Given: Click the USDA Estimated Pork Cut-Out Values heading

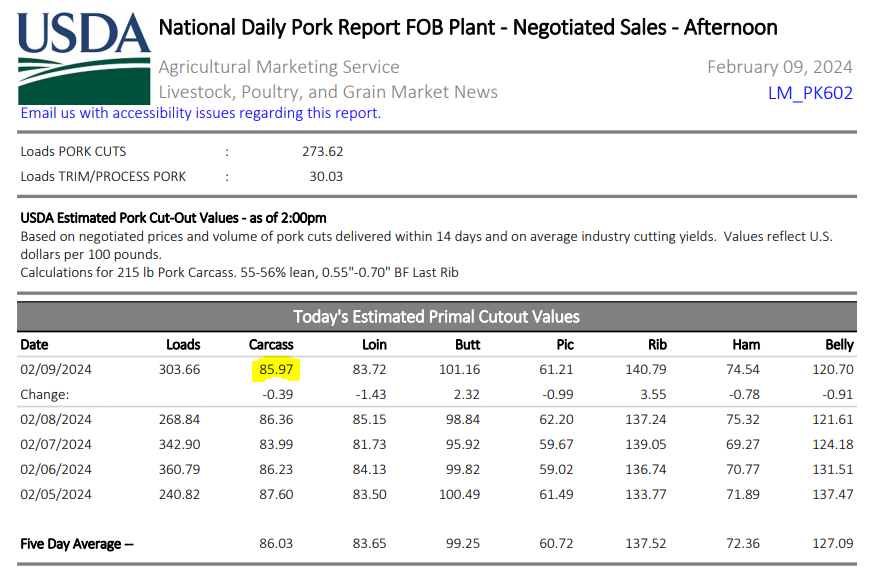Looking at the screenshot, I should (x=173, y=217).
